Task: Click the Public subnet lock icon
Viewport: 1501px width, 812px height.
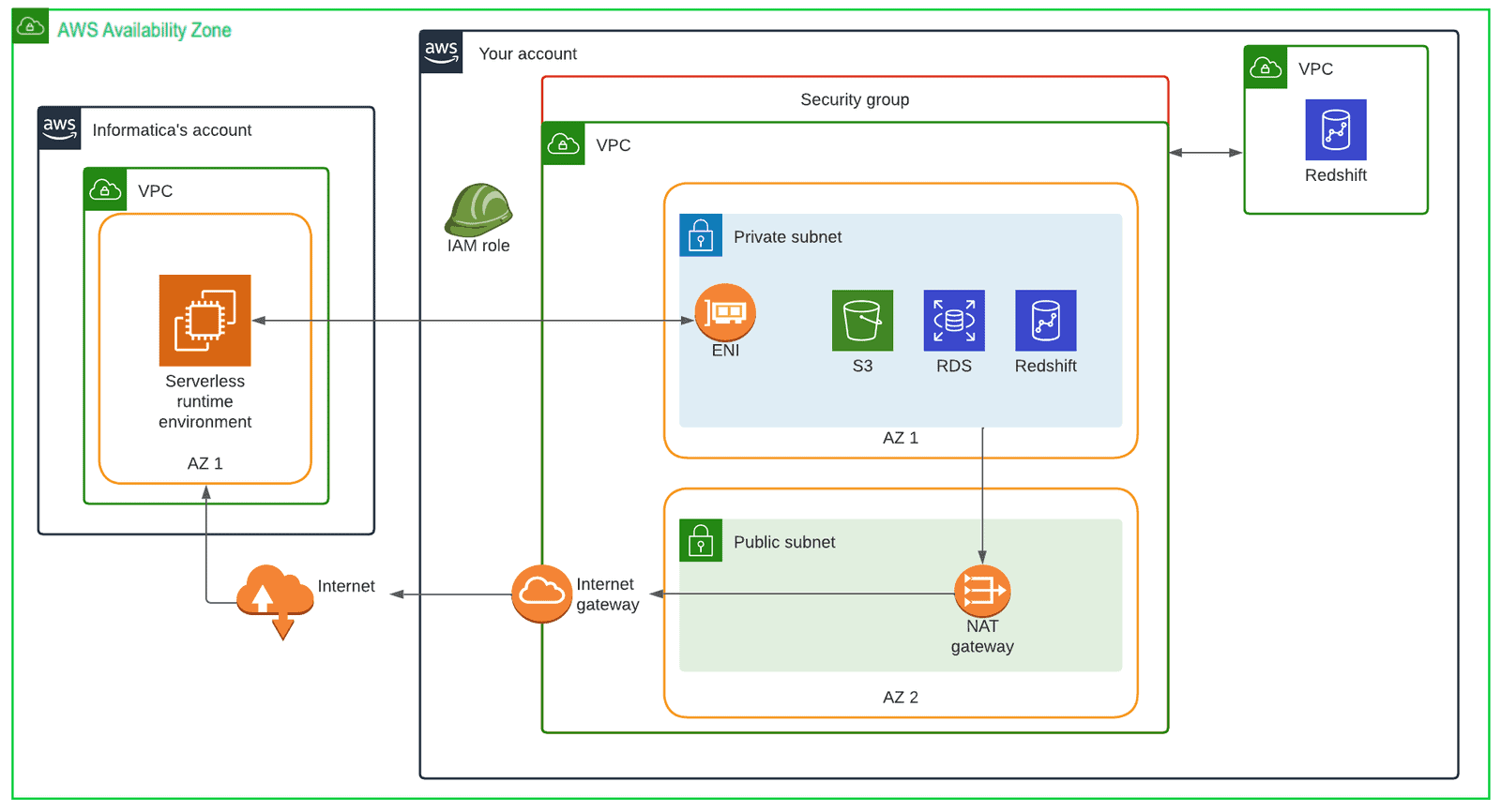Action: (x=701, y=541)
